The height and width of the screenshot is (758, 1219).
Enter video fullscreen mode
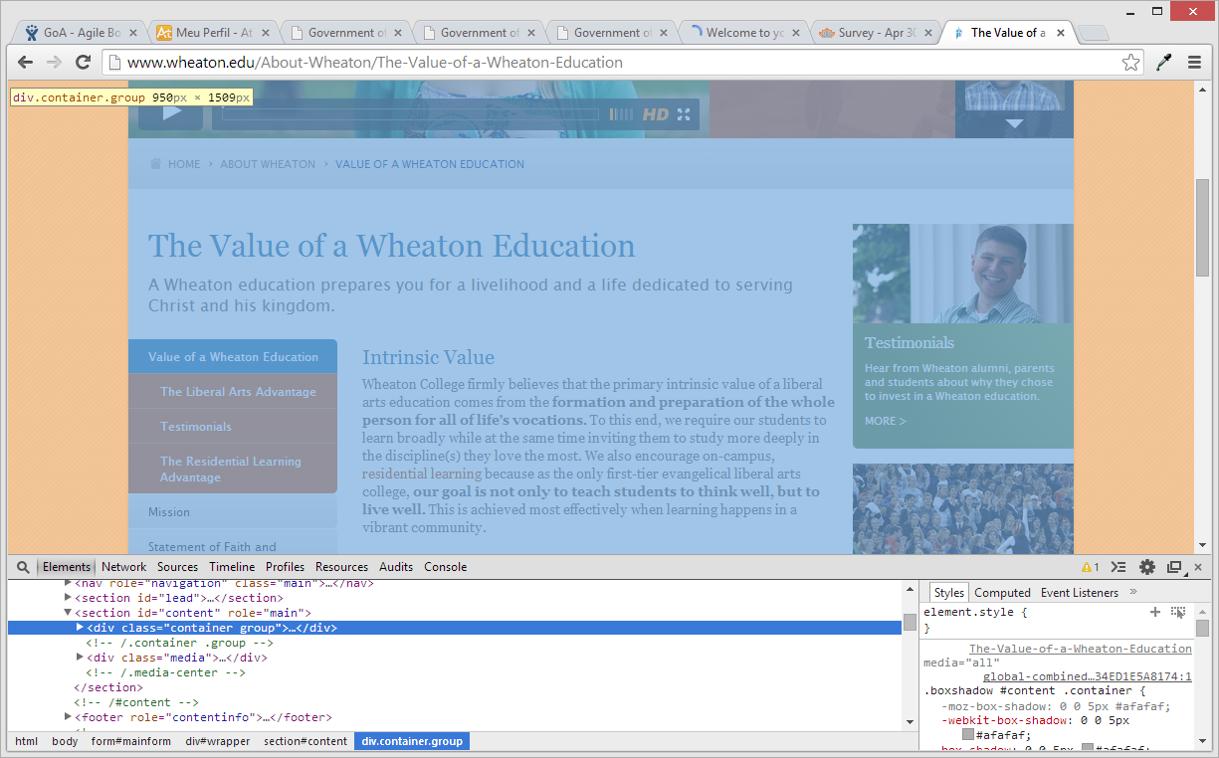point(684,114)
